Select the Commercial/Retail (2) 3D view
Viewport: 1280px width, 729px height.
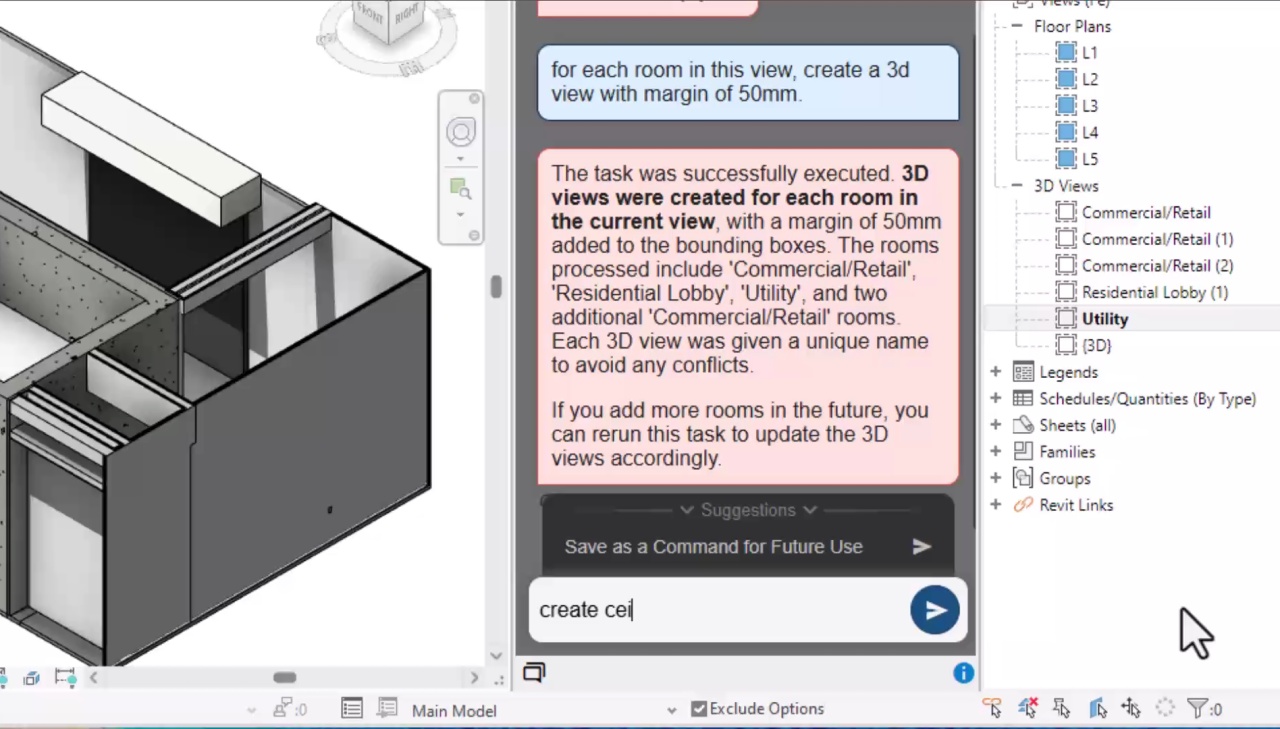point(1157,265)
